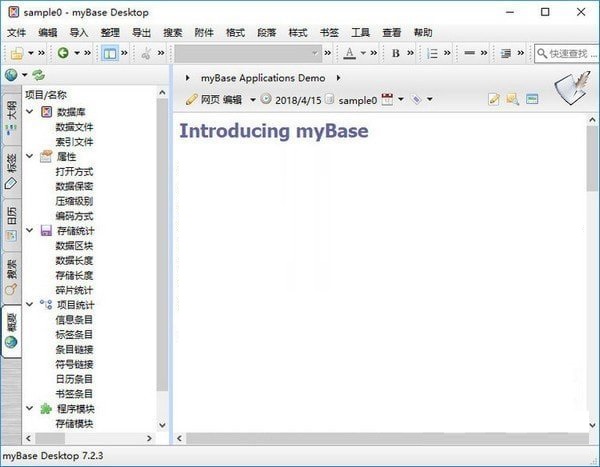
Task: Click the new item folder icon
Action: [x=16, y=53]
